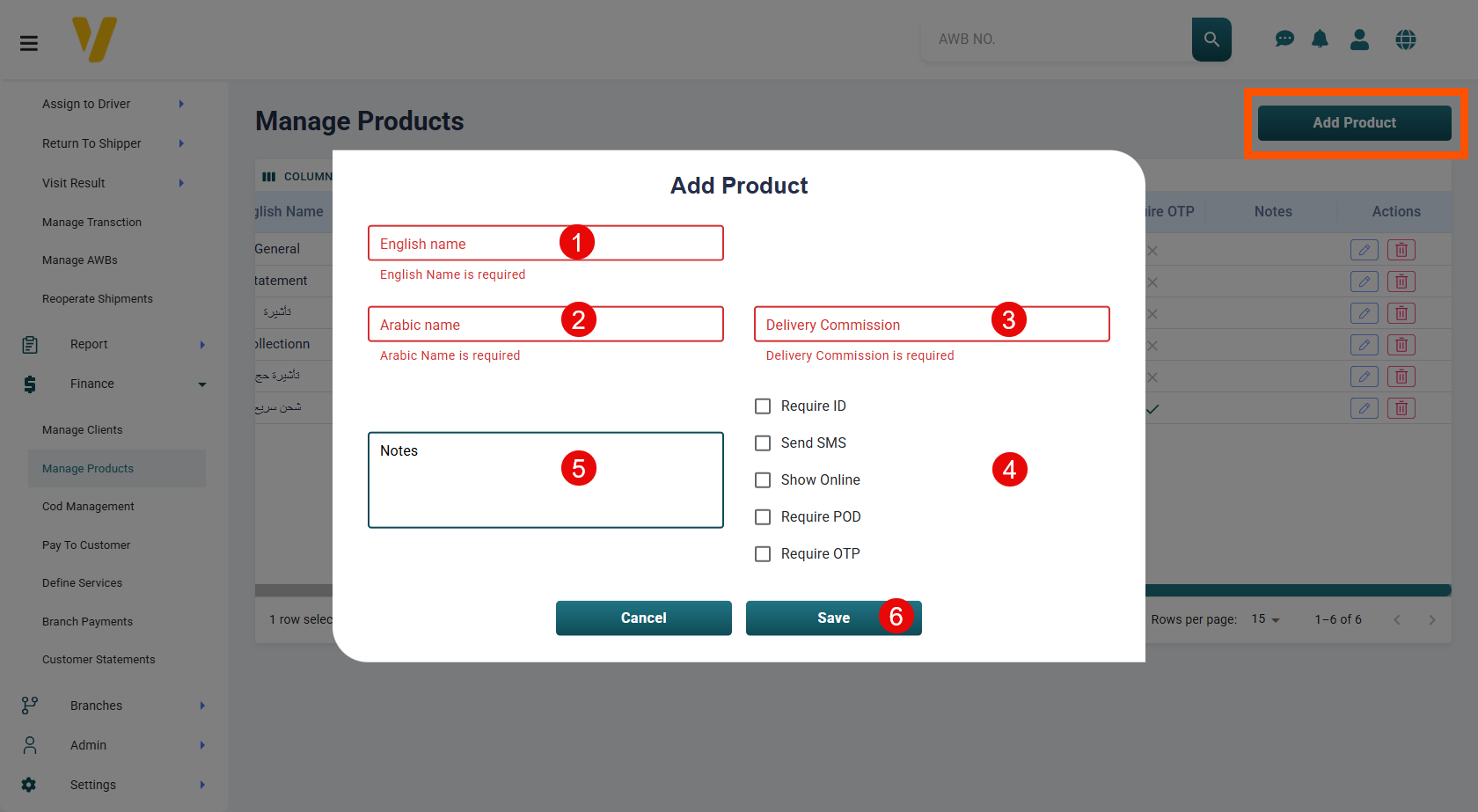The height and width of the screenshot is (812, 1478).
Task: View notifications via the bell icon
Action: coord(1321,39)
